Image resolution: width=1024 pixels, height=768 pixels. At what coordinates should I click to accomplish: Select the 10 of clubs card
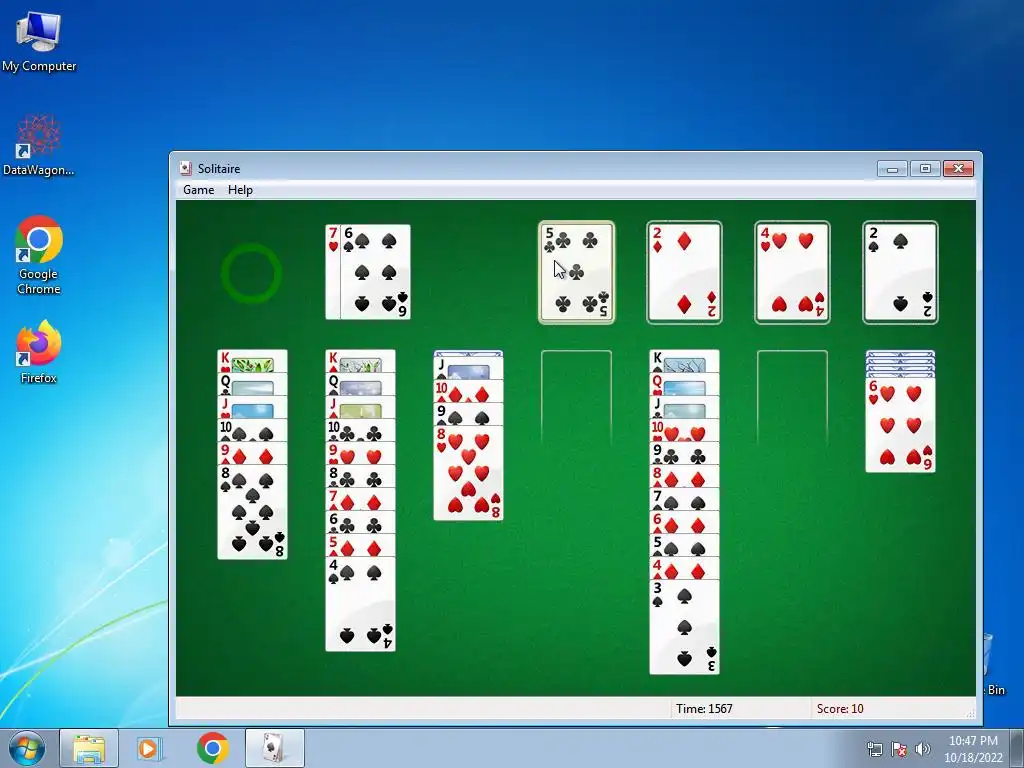360,430
